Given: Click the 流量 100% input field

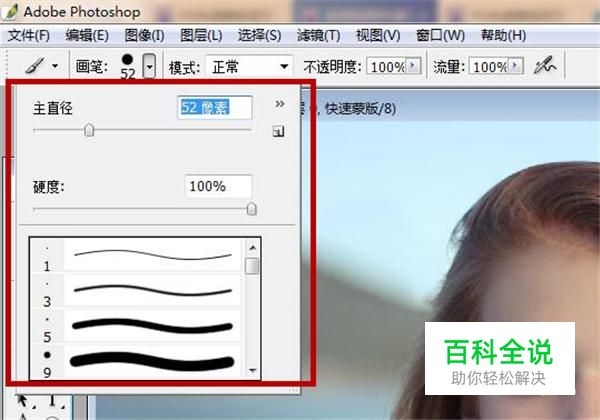Looking at the screenshot, I should pos(490,67).
